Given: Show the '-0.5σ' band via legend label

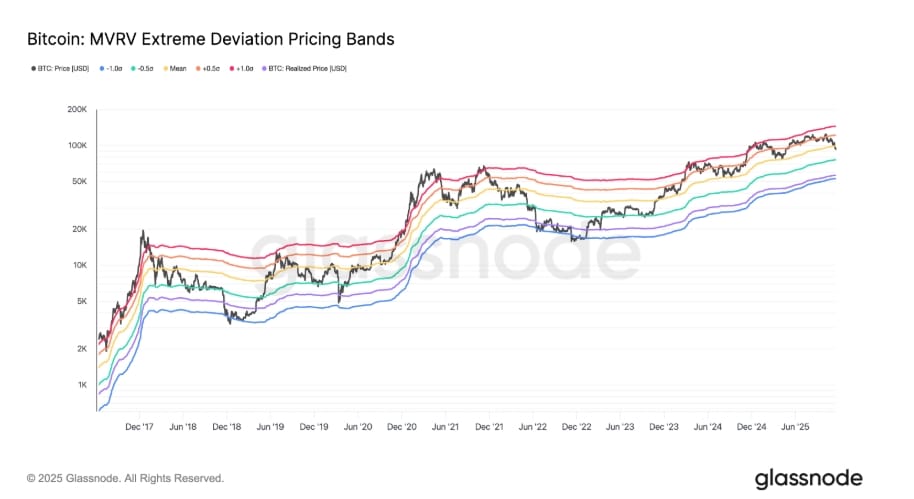Looking at the screenshot, I should click(x=146, y=69).
